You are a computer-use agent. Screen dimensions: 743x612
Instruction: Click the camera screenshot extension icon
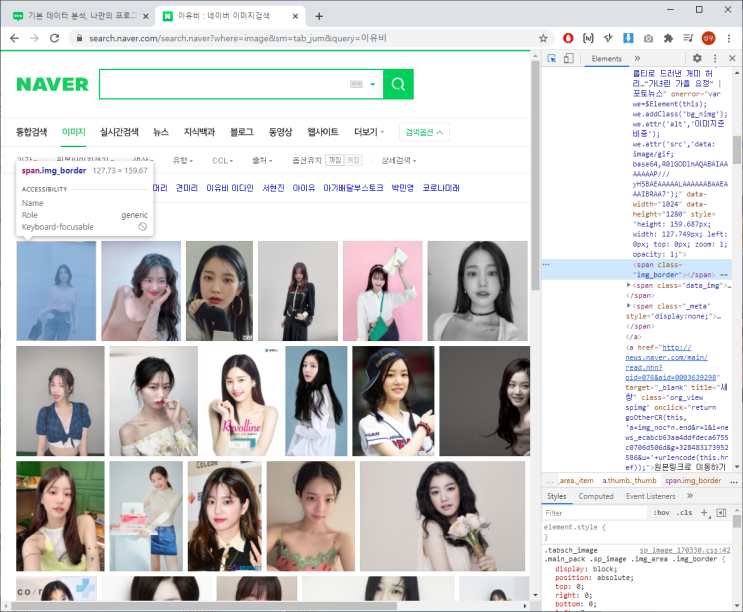pyautogui.click(x=648, y=38)
